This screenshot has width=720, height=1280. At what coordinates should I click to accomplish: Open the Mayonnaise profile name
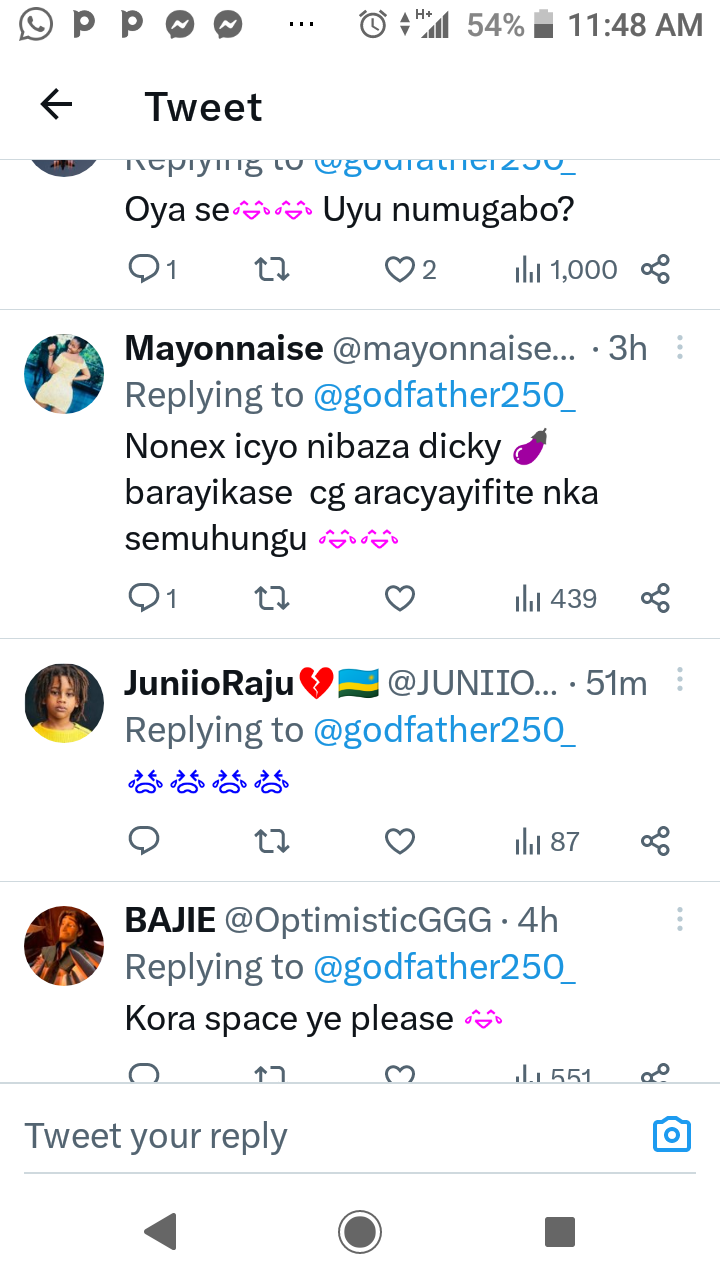224,348
